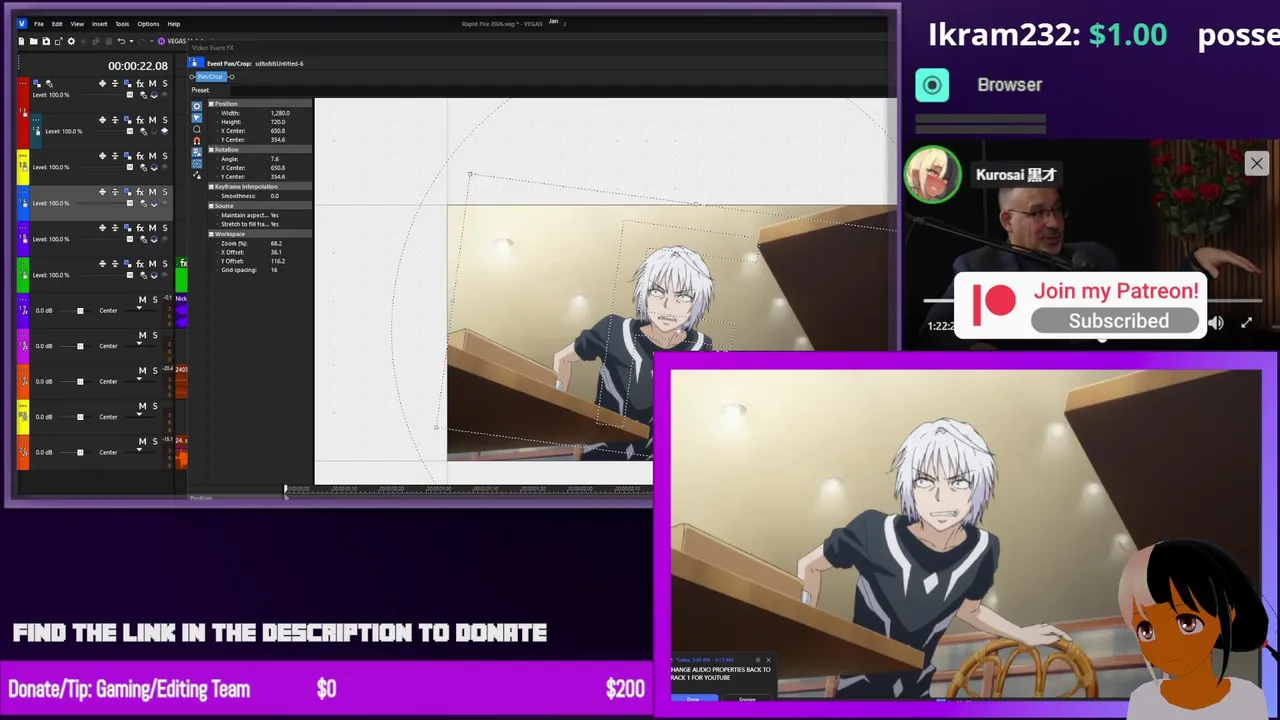Viewport: 1280px width, 720px height.
Task: Open the VEGAS Hub toolbar icon
Action: [161, 41]
